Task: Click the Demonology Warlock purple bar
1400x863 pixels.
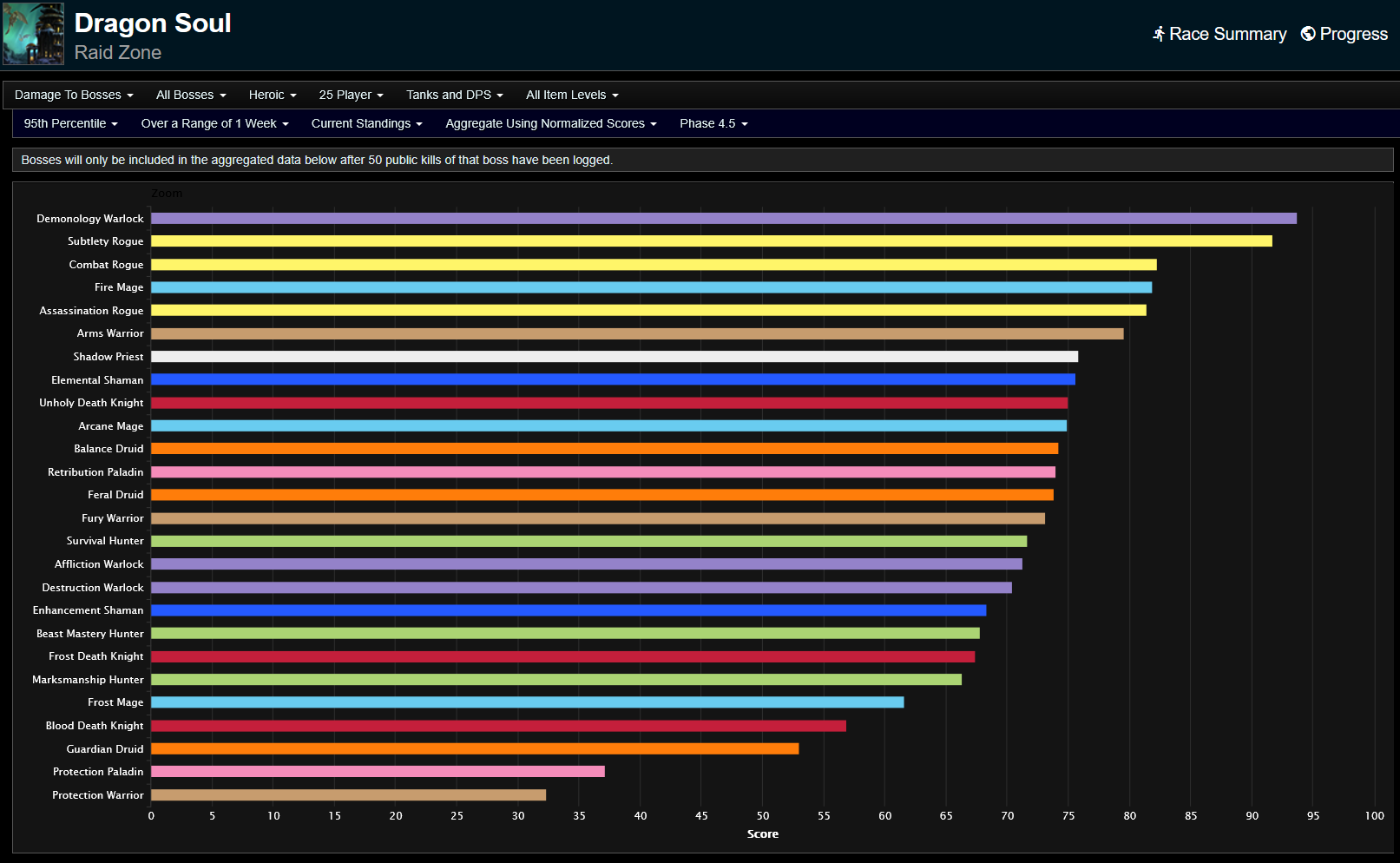Action: (x=723, y=219)
